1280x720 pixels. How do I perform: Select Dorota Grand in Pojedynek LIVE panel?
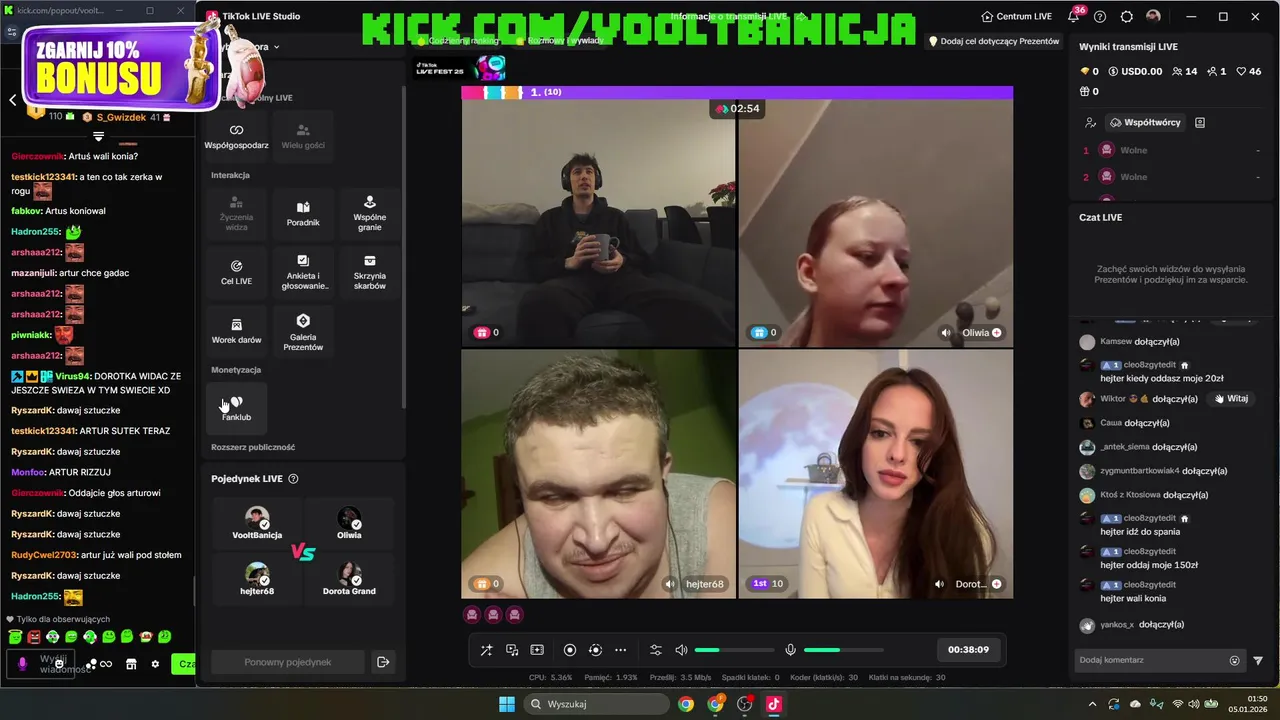(x=349, y=579)
